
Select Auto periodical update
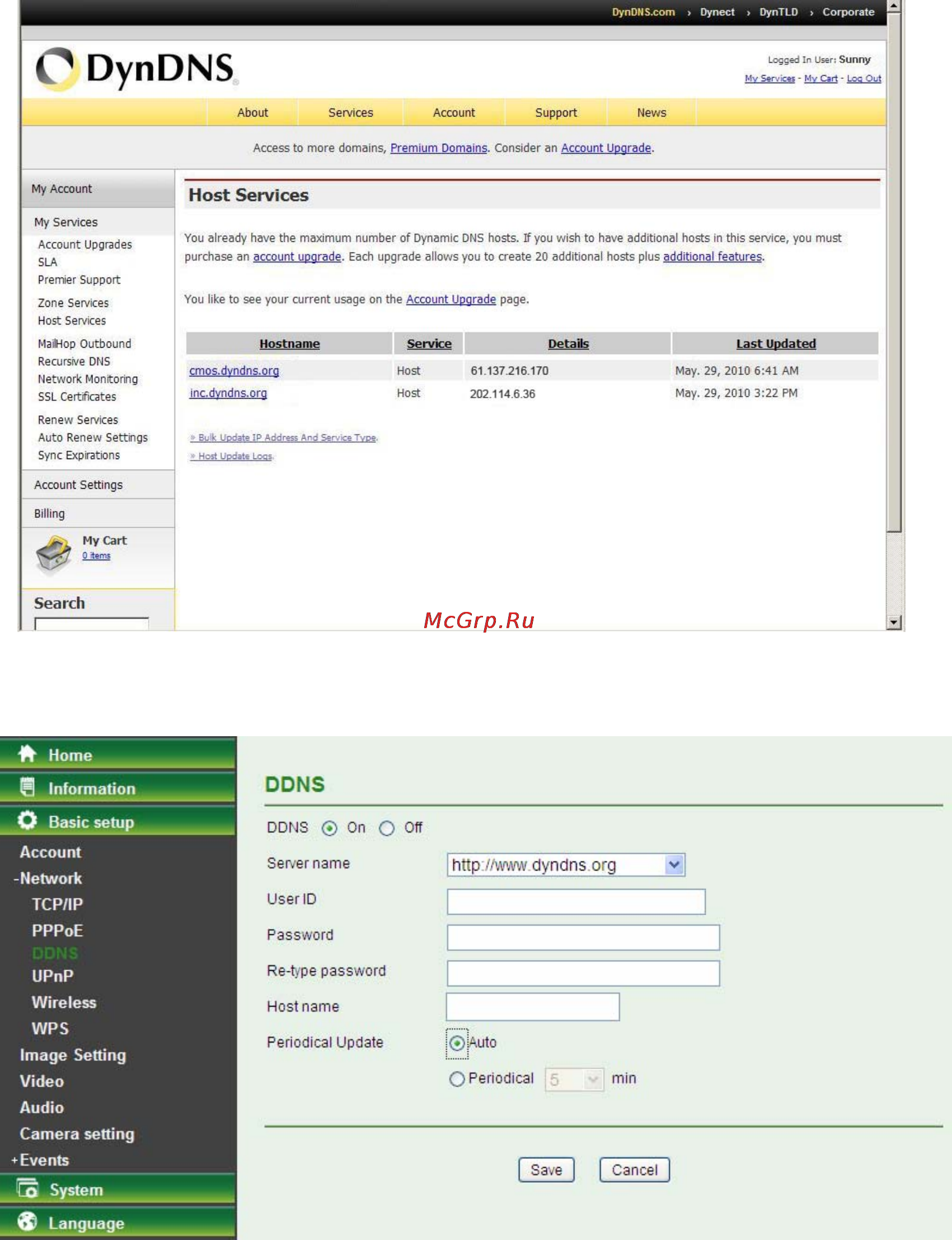(457, 1043)
